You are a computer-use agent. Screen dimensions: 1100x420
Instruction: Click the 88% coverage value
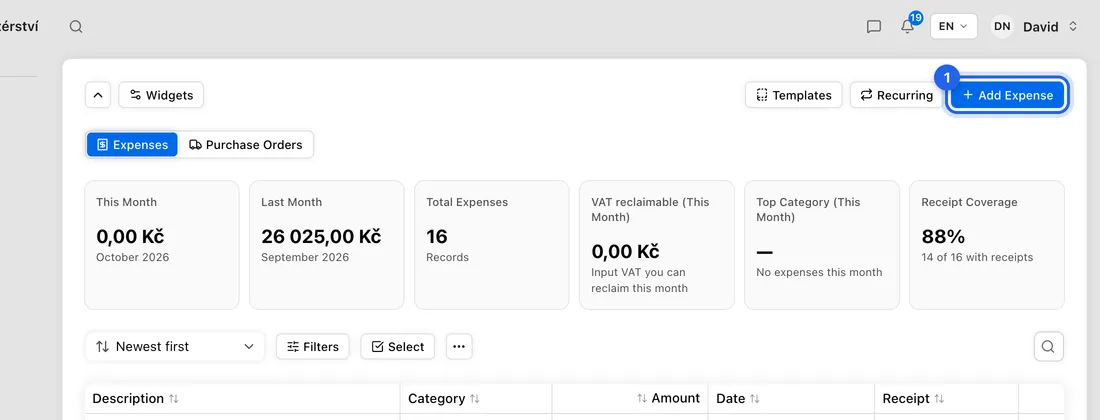tap(943, 236)
